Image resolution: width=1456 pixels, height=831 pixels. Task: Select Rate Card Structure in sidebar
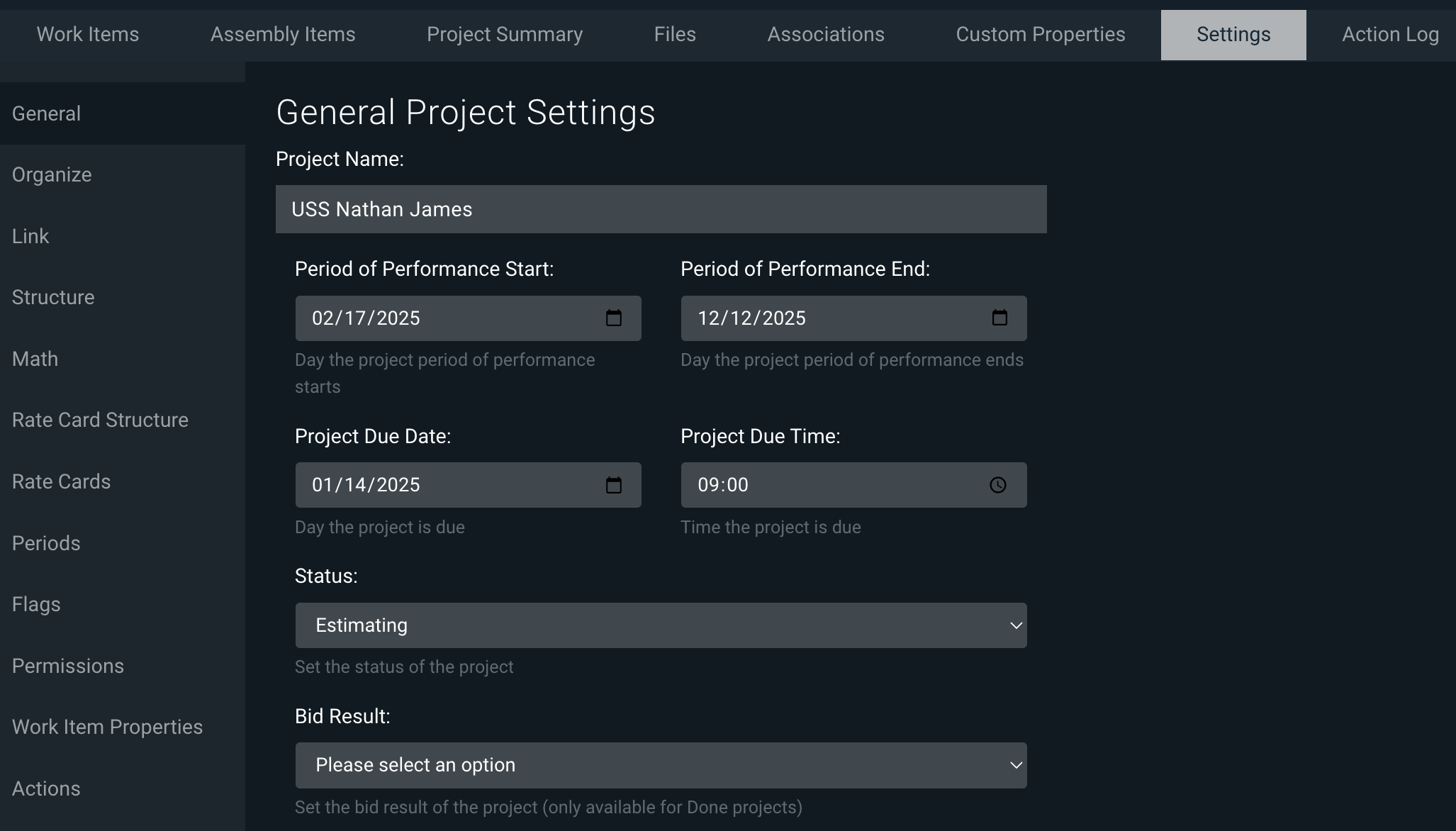pyautogui.click(x=100, y=420)
